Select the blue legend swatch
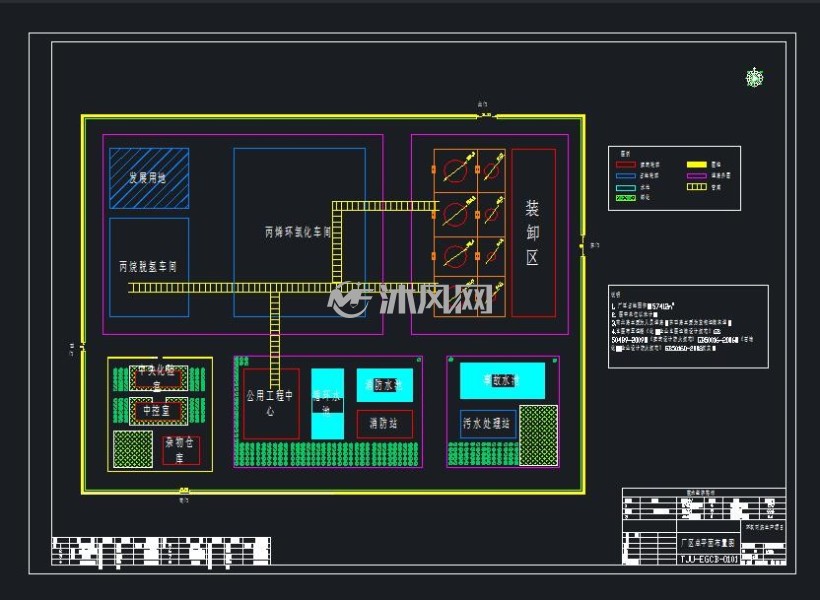Viewport: 820px width, 600px height. (x=625, y=176)
